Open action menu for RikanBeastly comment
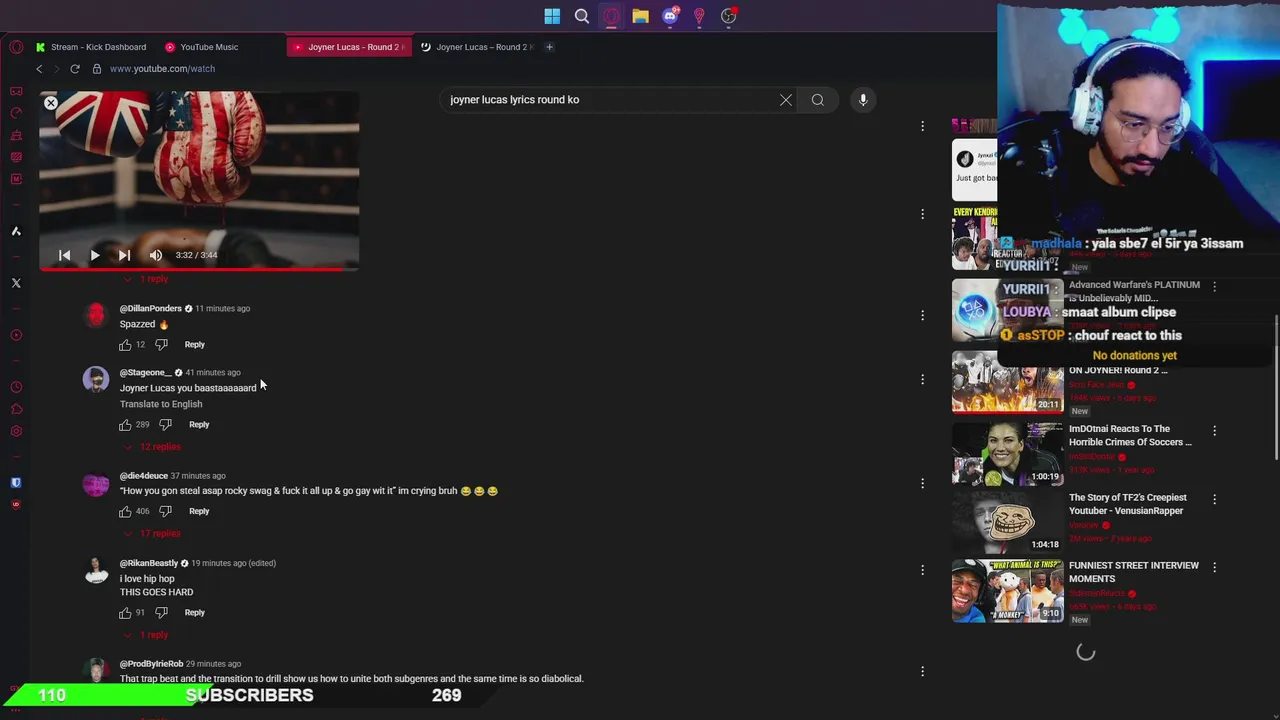1280x720 pixels. pyautogui.click(x=922, y=570)
